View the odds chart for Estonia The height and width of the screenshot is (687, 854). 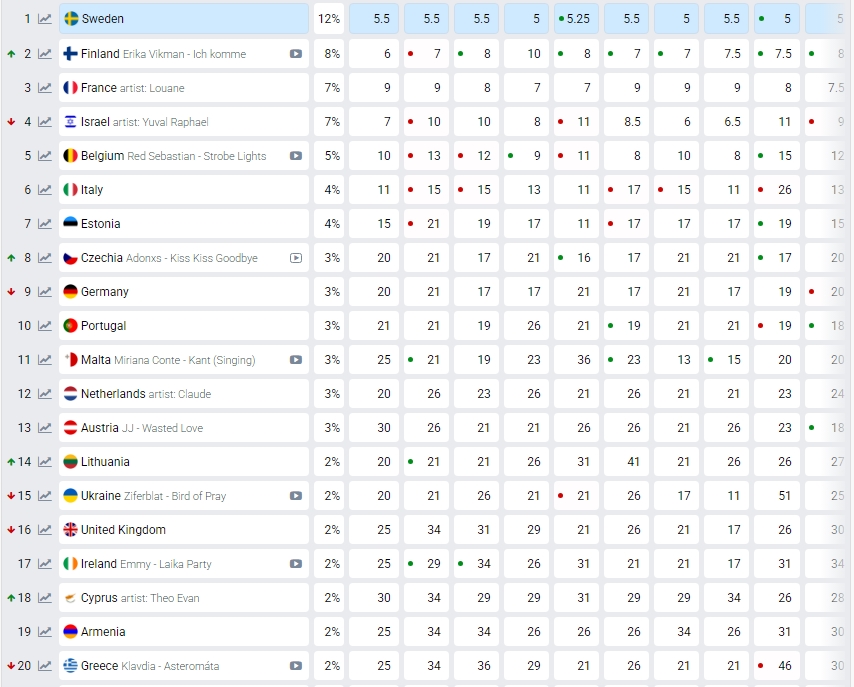pos(45,224)
